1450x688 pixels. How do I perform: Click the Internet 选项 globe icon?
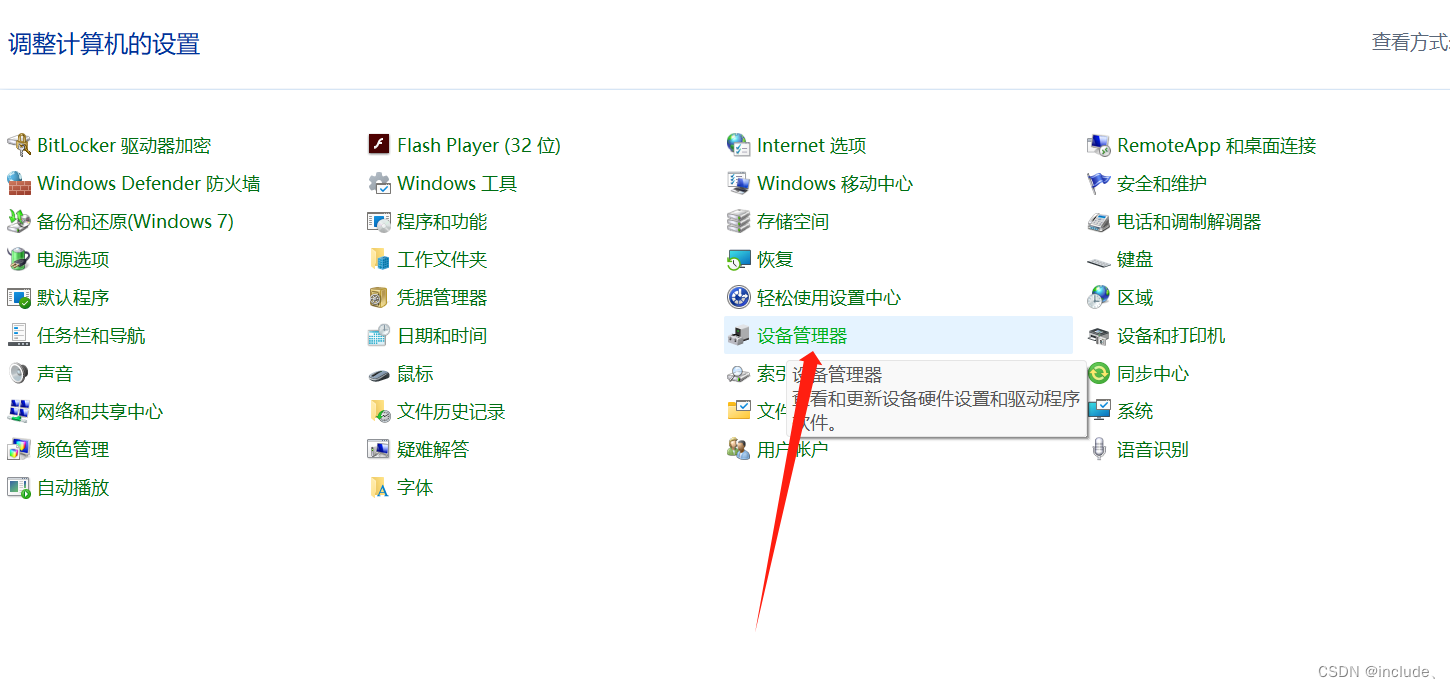tap(739, 145)
